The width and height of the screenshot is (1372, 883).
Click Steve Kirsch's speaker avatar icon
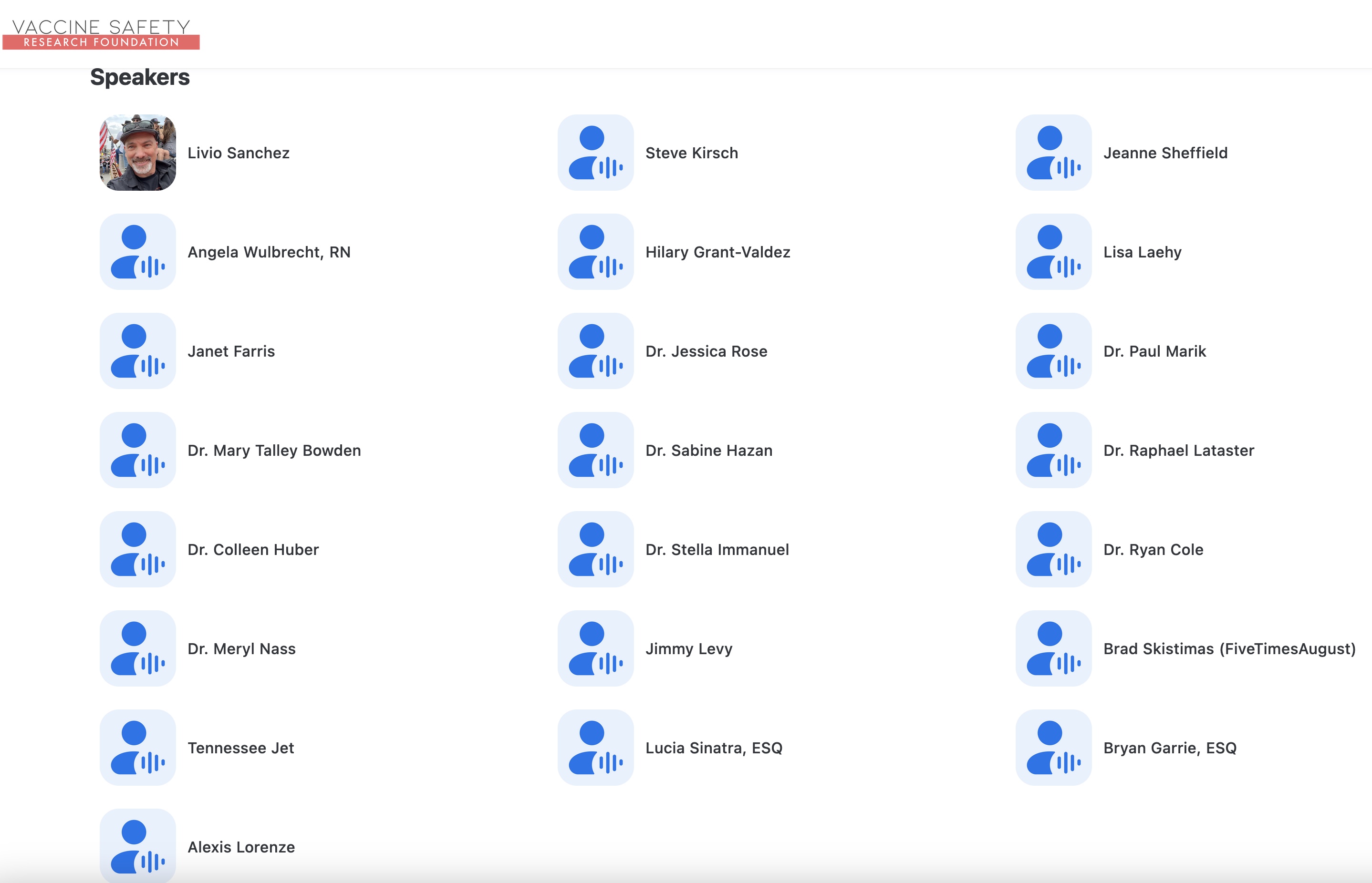coord(595,153)
